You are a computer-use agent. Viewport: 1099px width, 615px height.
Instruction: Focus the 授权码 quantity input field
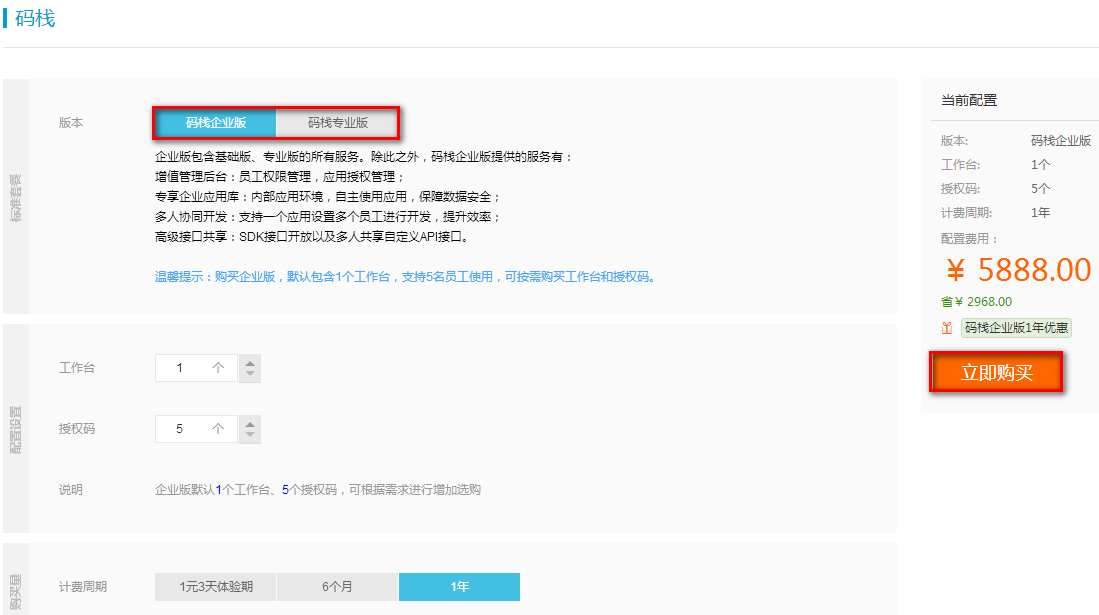(196, 428)
